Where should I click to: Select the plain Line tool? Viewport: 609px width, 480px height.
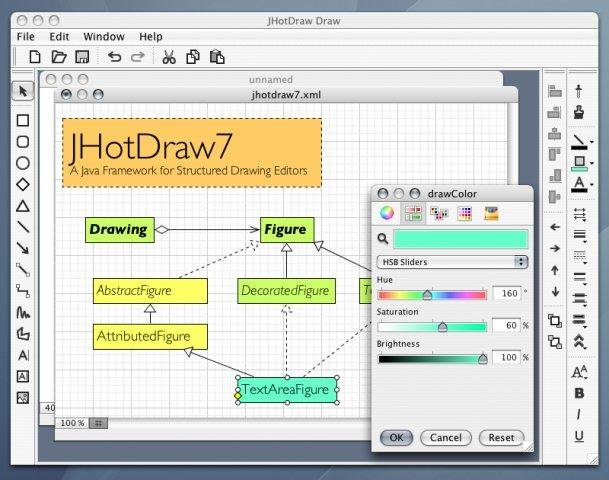[x=23, y=227]
